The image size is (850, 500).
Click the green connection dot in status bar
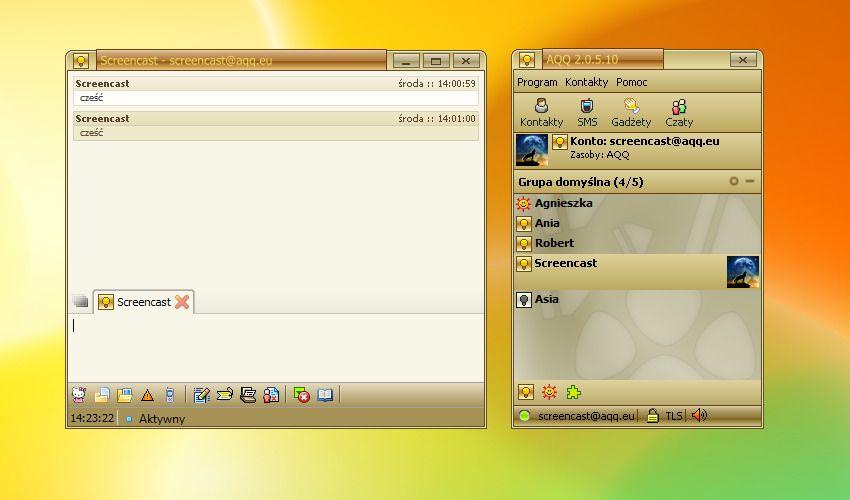[524, 416]
